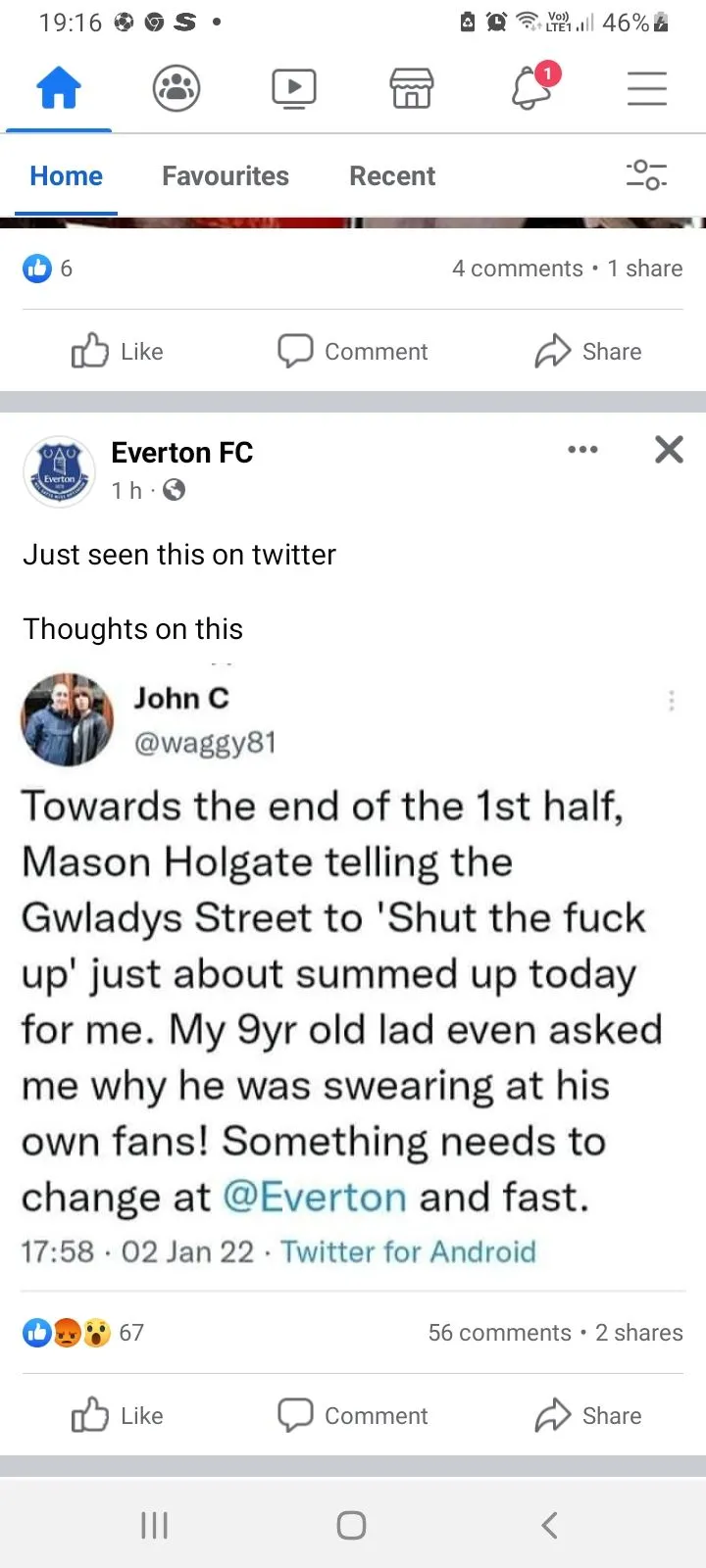Open the Everton FC page name

pyautogui.click(x=182, y=453)
